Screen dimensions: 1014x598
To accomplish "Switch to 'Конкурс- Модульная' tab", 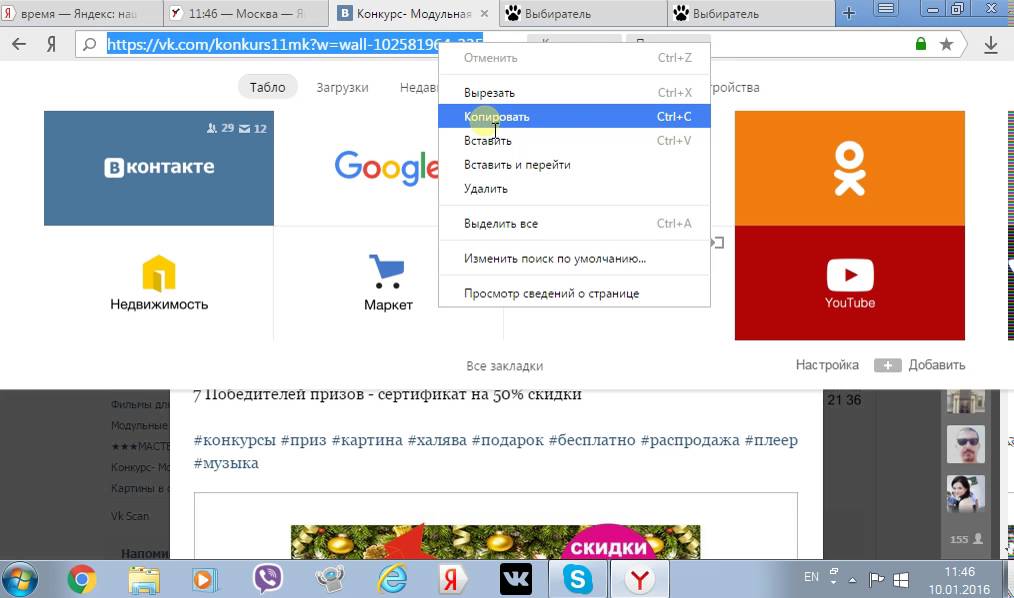I will (414, 14).
